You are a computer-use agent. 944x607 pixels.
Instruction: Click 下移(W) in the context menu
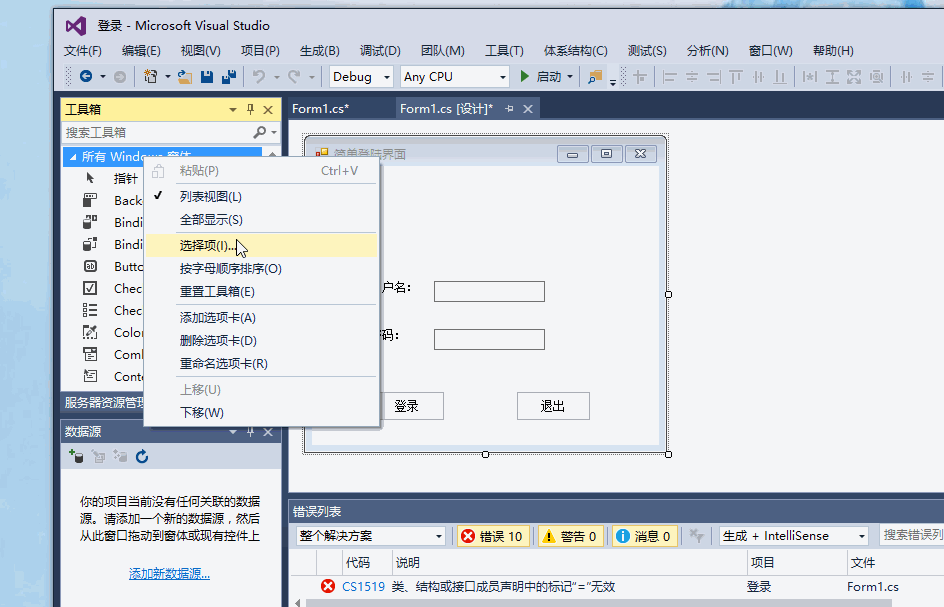(x=261, y=412)
